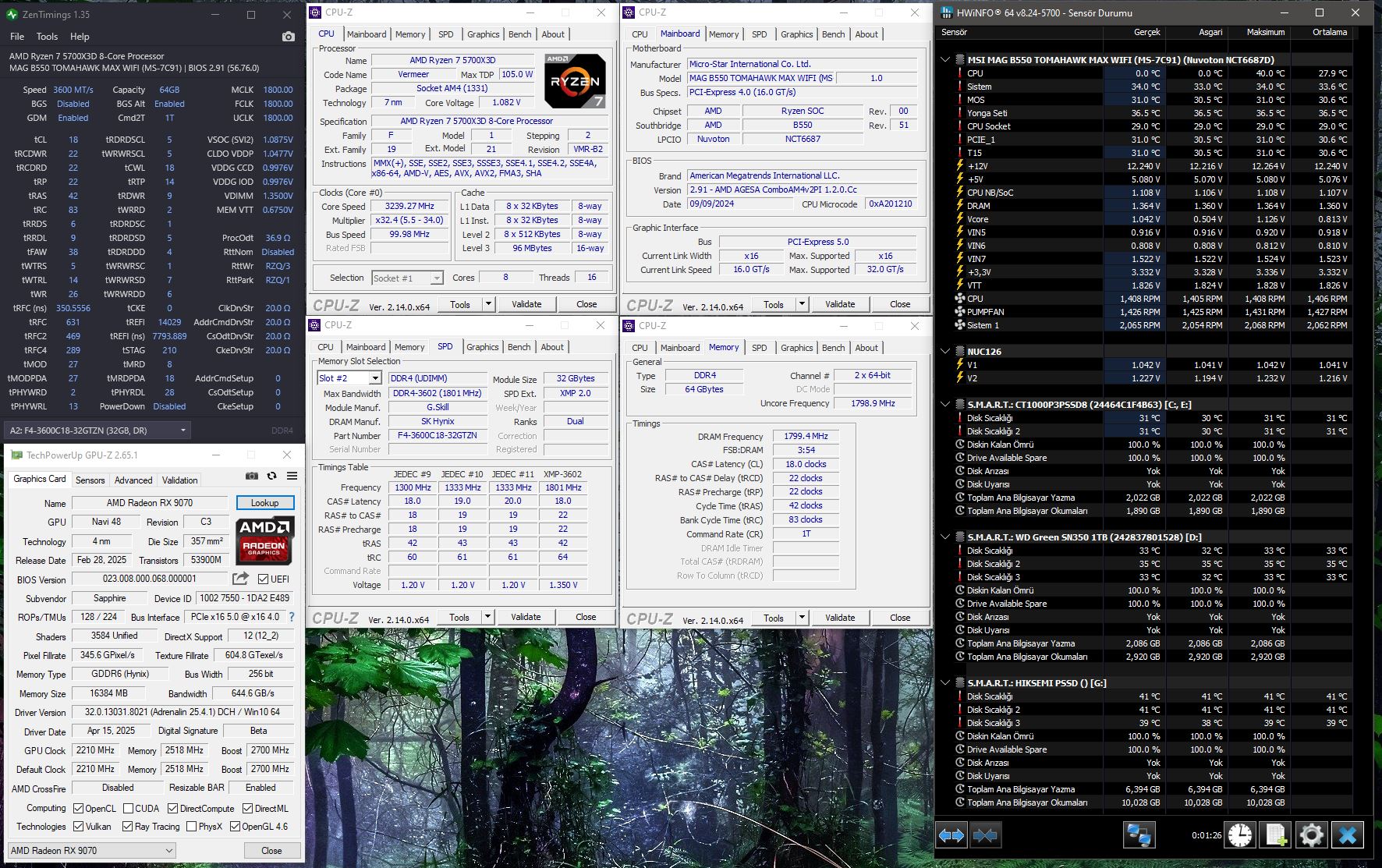Click HWiNFO expand columns double-arrow icon
The height and width of the screenshot is (868, 1382).
pos(951,835)
